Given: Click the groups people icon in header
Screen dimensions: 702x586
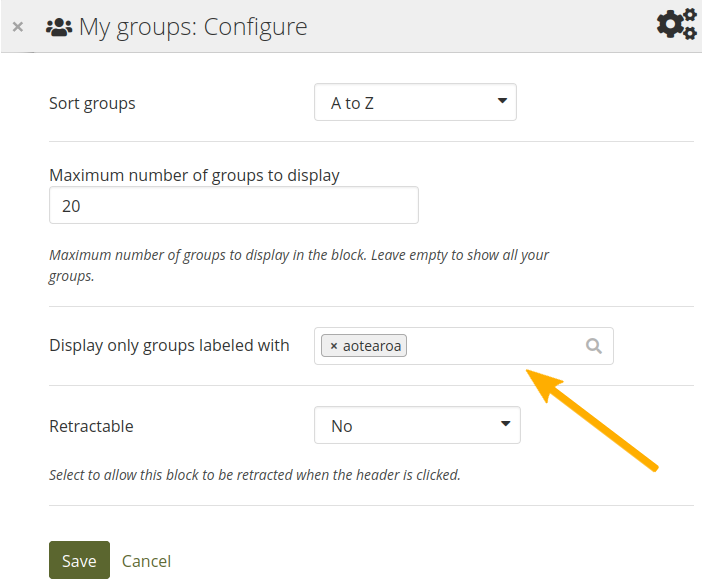Looking at the screenshot, I should point(59,27).
